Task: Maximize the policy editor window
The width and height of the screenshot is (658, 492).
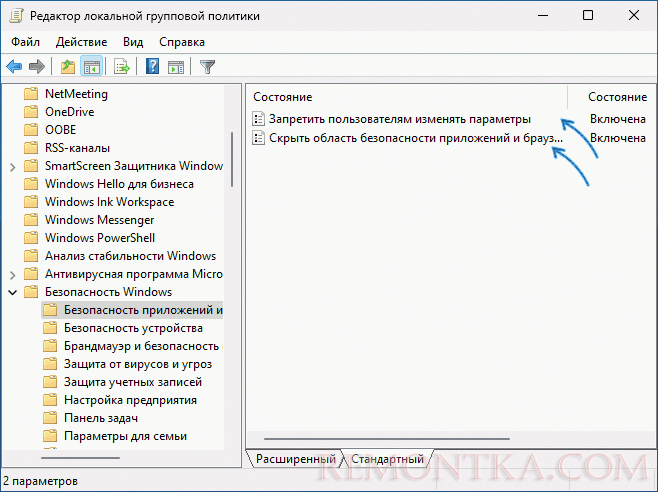Action: pyautogui.click(x=588, y=16)
